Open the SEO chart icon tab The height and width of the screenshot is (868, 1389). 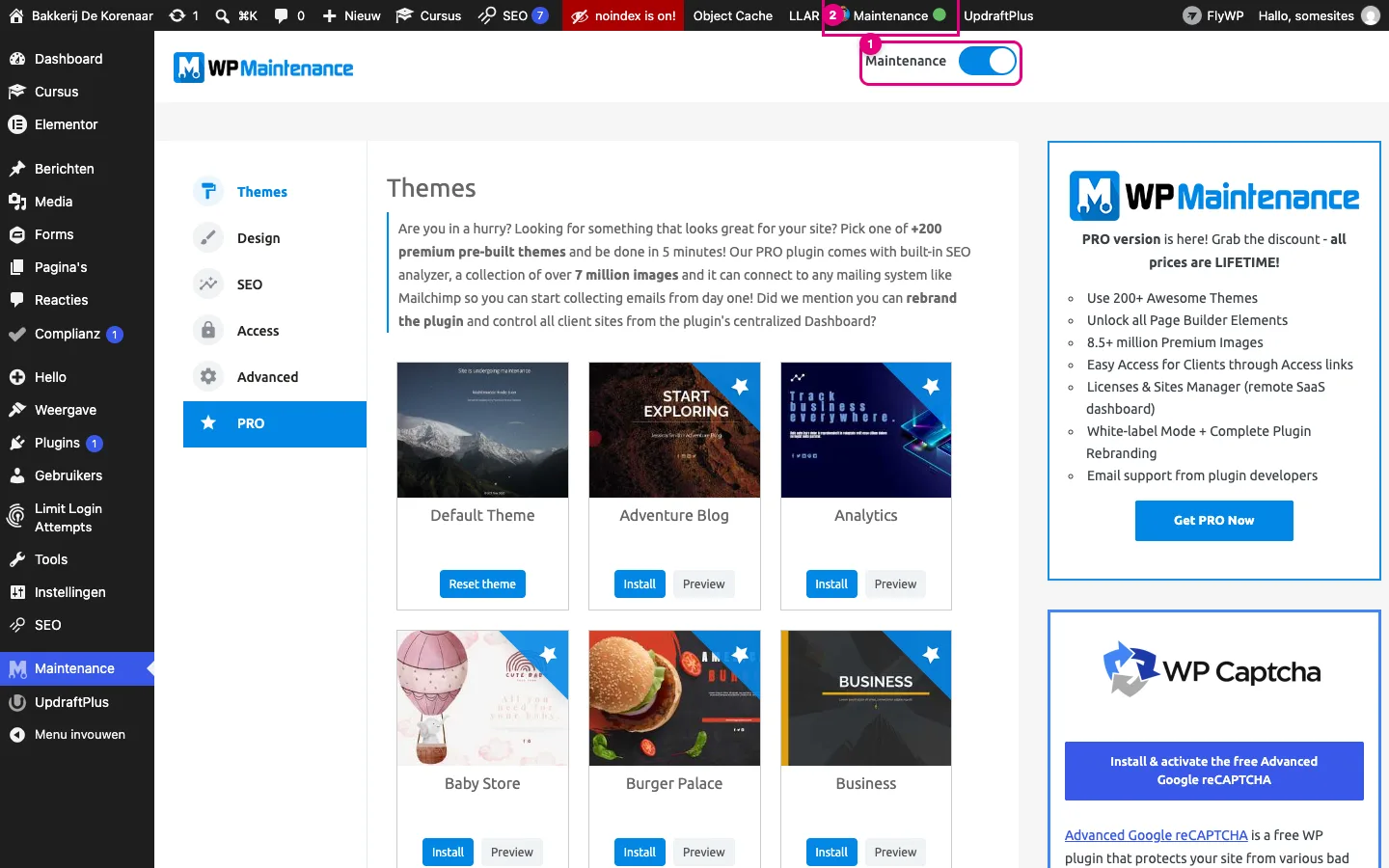point(208,284)
